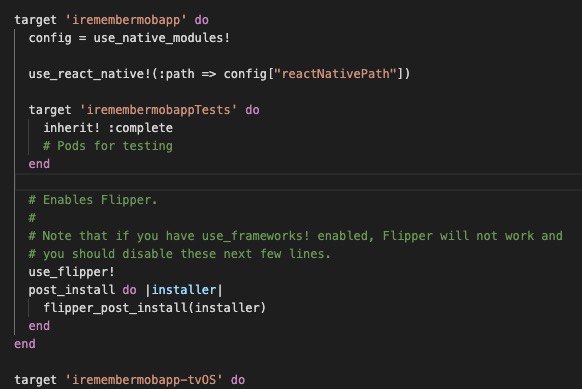582x389 pixels.
Task: Click the unindented 'end' closing the iremembermobapp target
Action: pos(25,344)
